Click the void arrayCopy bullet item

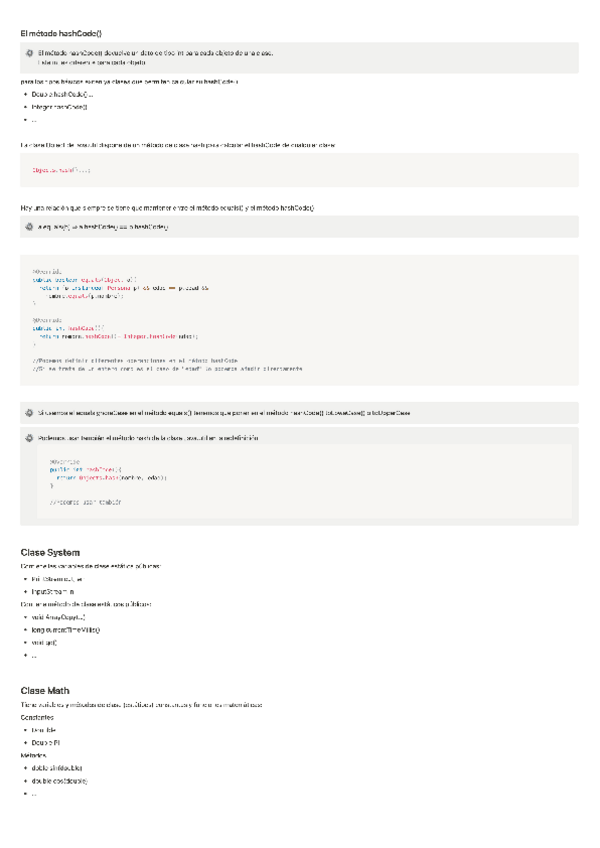coord(59,617)
